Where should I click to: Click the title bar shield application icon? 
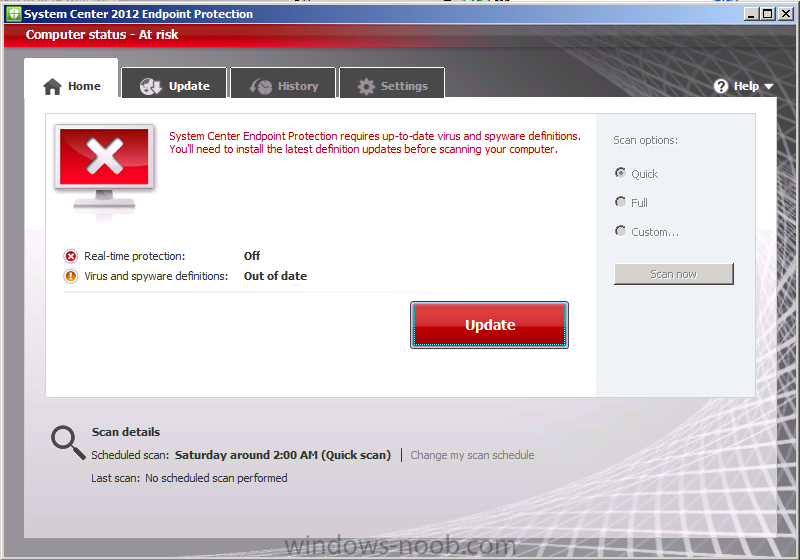pos(14,14)
